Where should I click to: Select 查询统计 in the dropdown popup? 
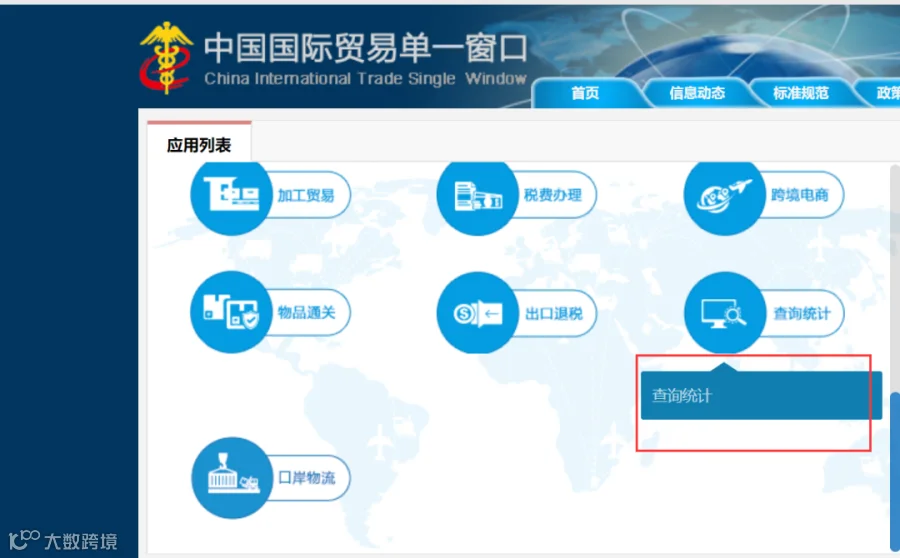761,396
